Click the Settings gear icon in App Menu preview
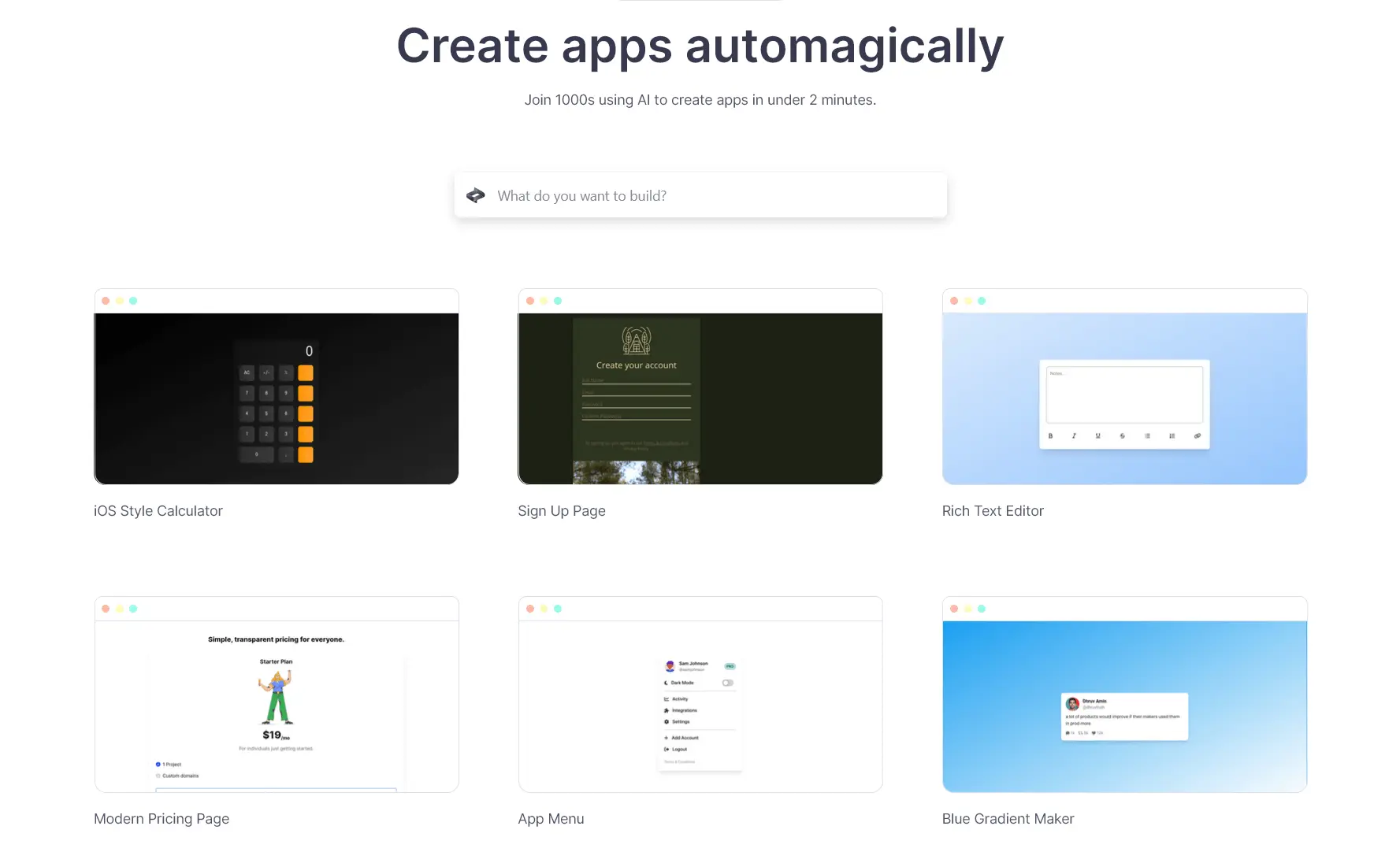 [667, 722]
